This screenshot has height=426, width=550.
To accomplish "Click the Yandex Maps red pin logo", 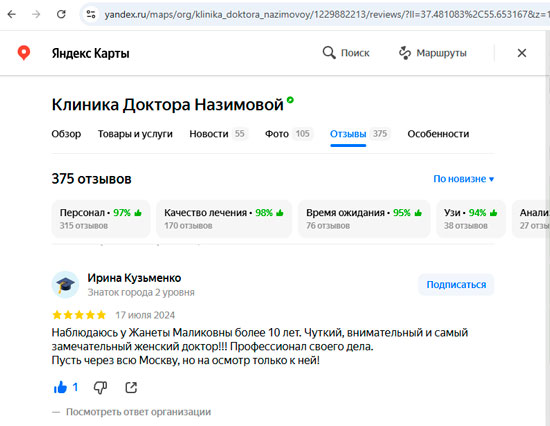I will click(x=24, y=53).
